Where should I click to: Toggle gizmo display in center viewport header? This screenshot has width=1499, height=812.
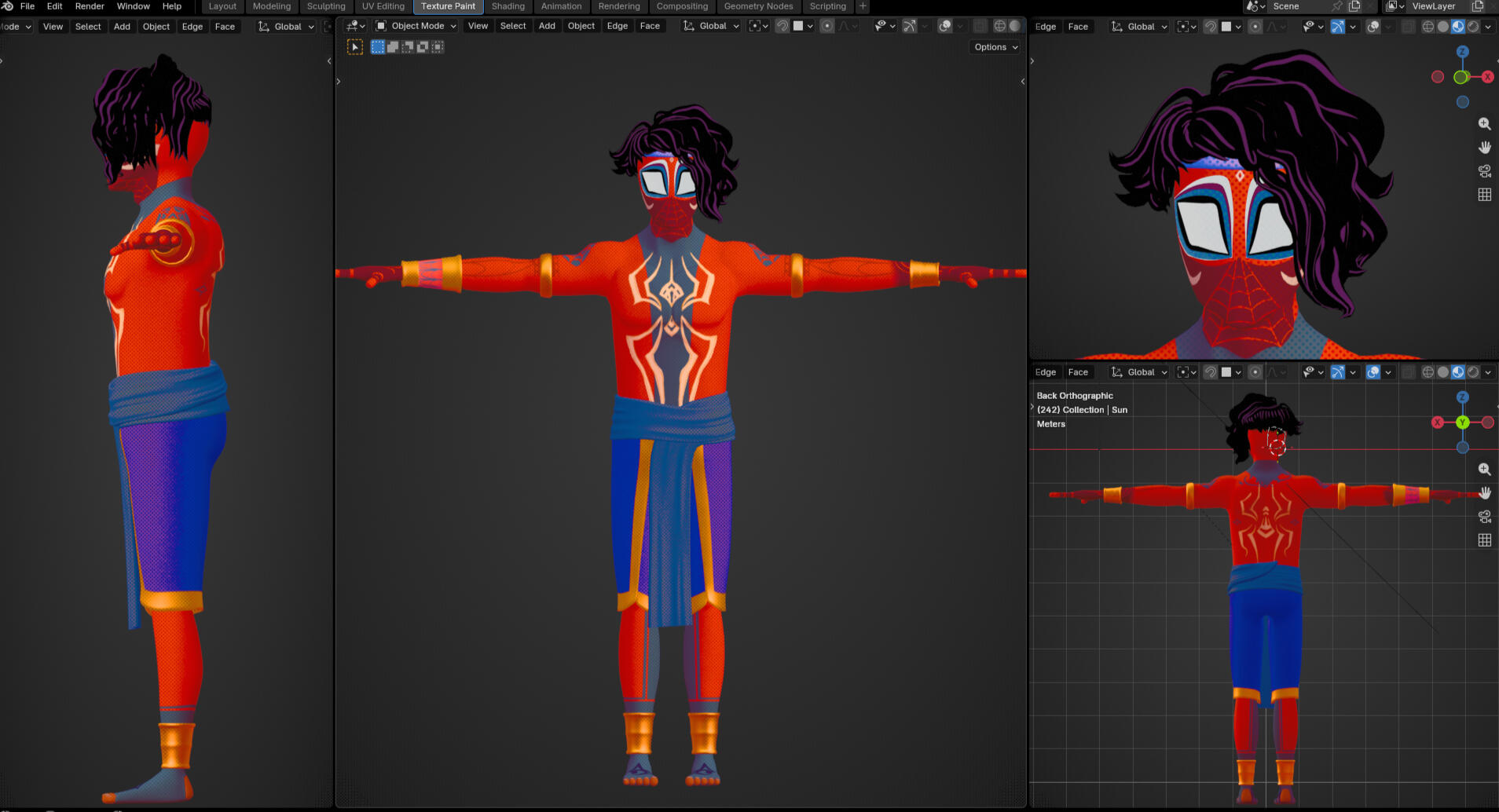coord(909,26)
